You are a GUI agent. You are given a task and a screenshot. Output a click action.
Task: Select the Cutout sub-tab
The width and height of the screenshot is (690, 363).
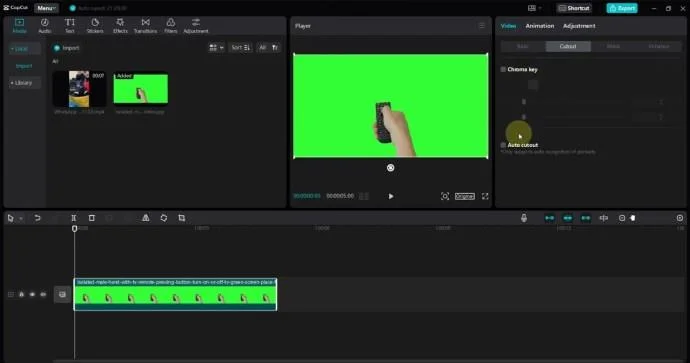tap(568, 46)
